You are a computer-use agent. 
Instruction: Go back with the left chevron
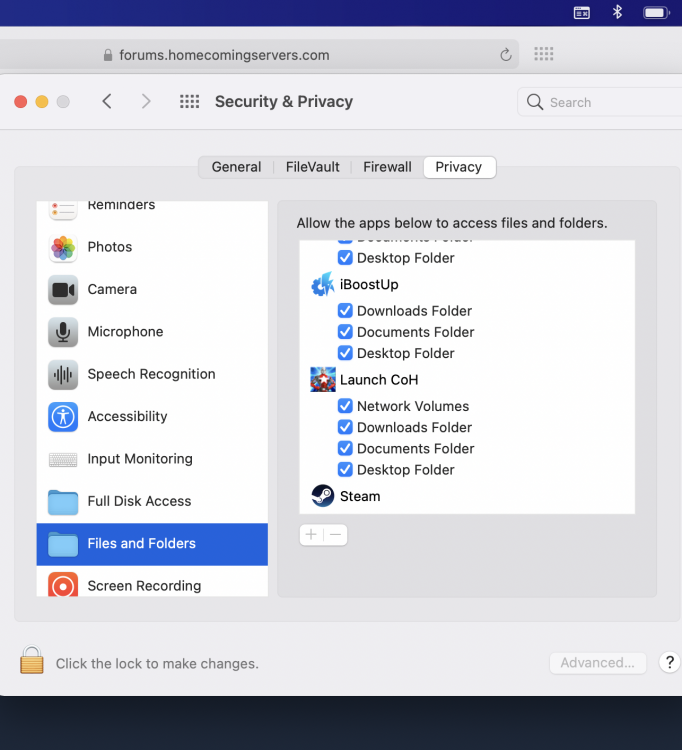[x=107, y=101]
